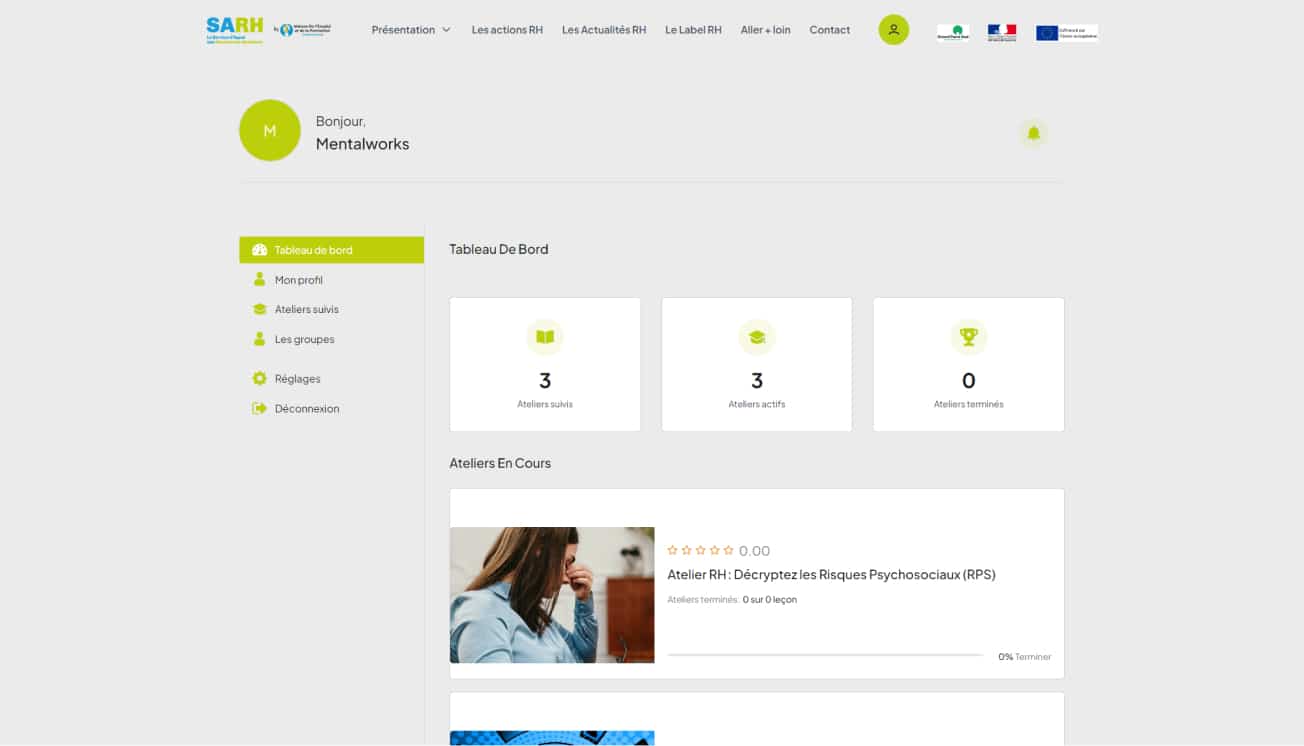Viewport: 1304px width, 746px height.
Task: Open Atelier RH Risques Psychosociaux title
Action: pos(831,575)
